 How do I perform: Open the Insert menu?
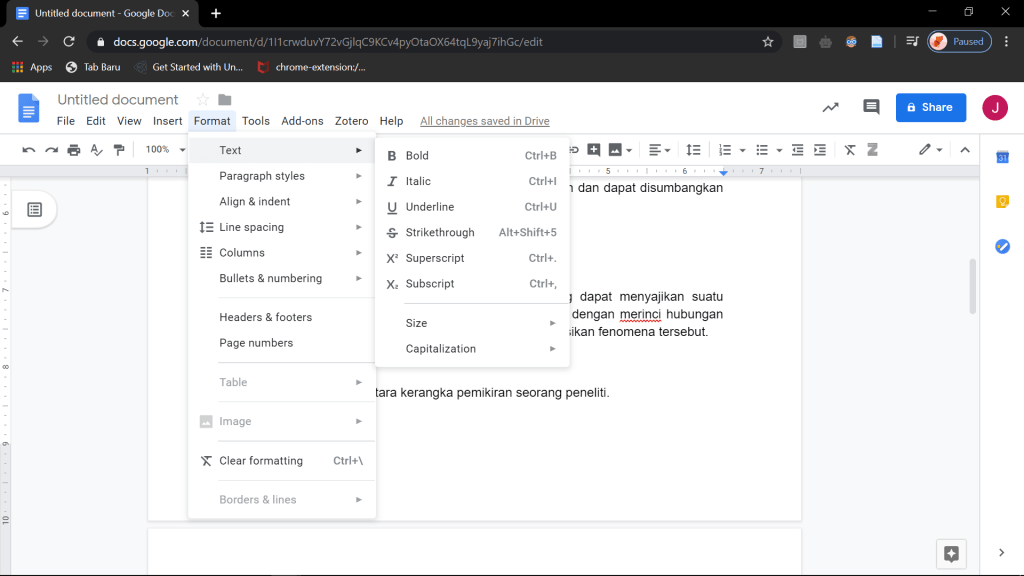pyautogui.click(x=167, y=121)
